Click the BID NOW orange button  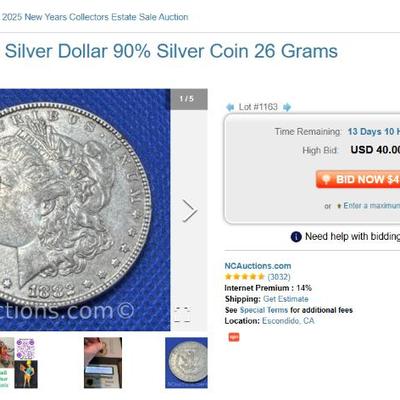(x=358, y=179)
